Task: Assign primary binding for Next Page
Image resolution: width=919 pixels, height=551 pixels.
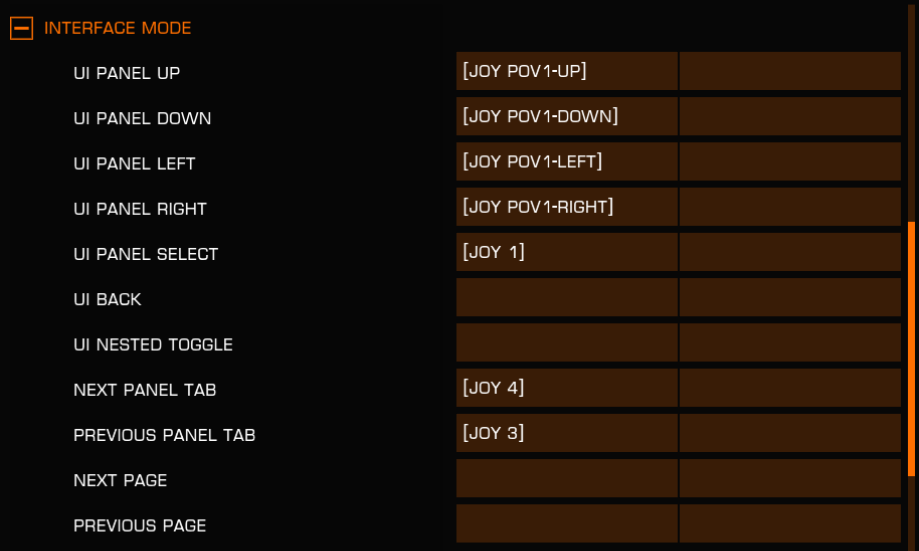Action: pyautogui.click(x=567, y=478)
